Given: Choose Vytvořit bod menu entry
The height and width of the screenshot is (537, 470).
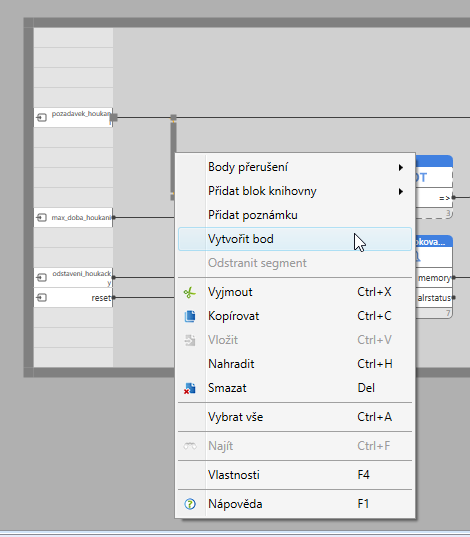Looking at the screenshot, I should pos(295,239).
